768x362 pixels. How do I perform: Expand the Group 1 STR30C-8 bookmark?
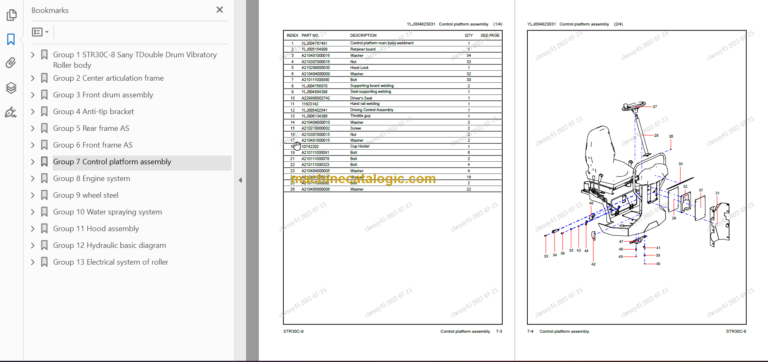(33, 55)
